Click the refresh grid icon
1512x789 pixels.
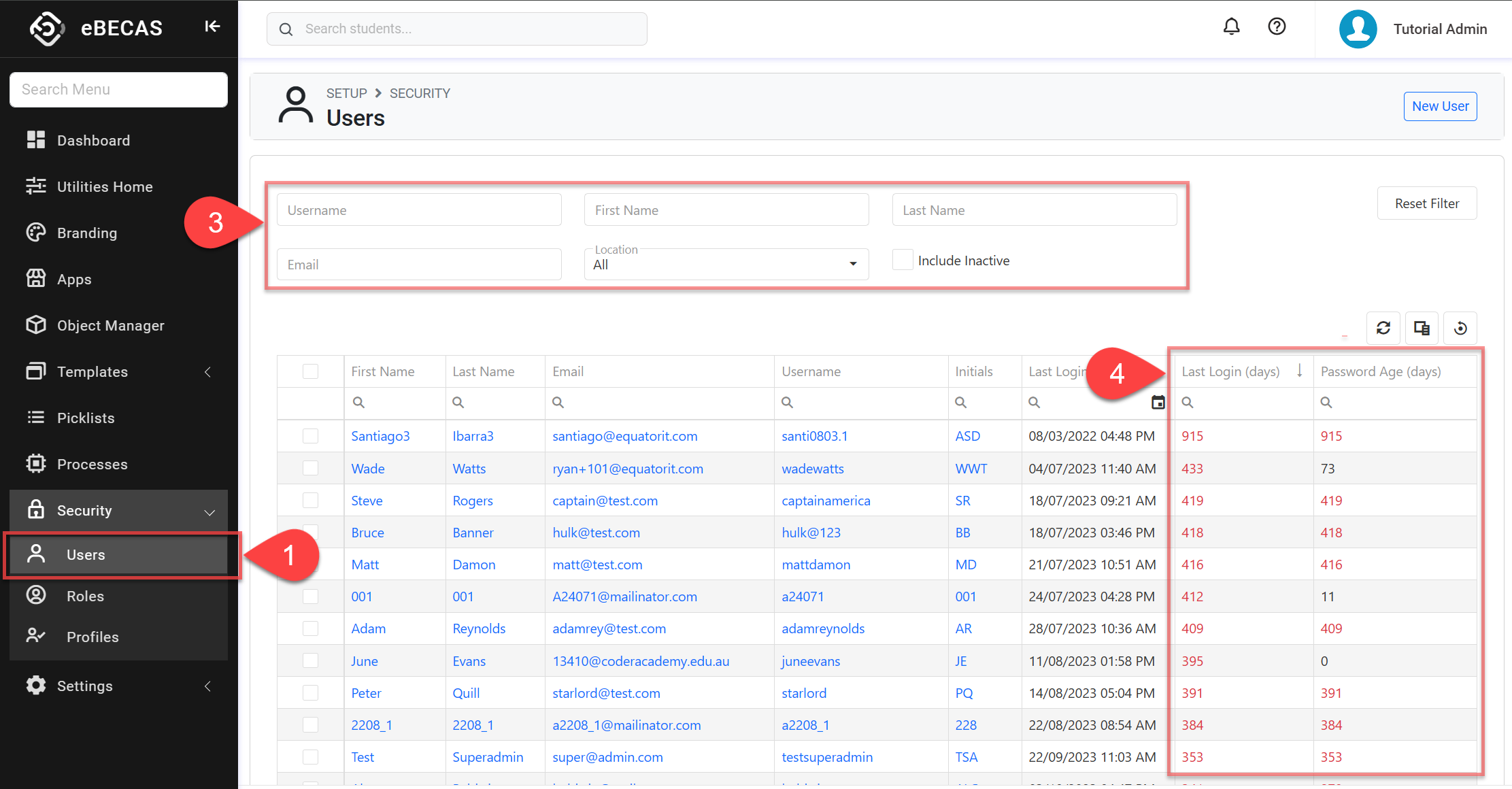pos(1383,329)
